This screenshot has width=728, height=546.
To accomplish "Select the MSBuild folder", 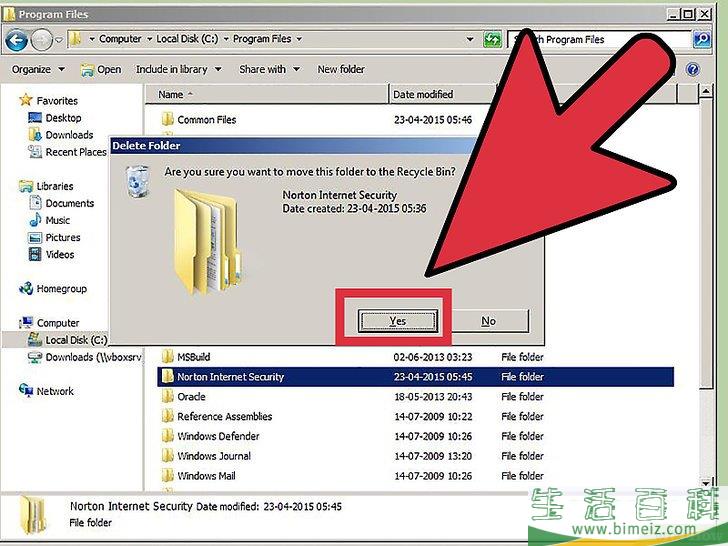I will coord(194,357).
